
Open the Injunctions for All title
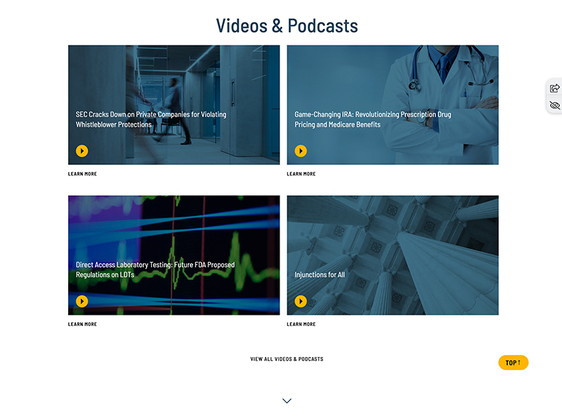320,275
